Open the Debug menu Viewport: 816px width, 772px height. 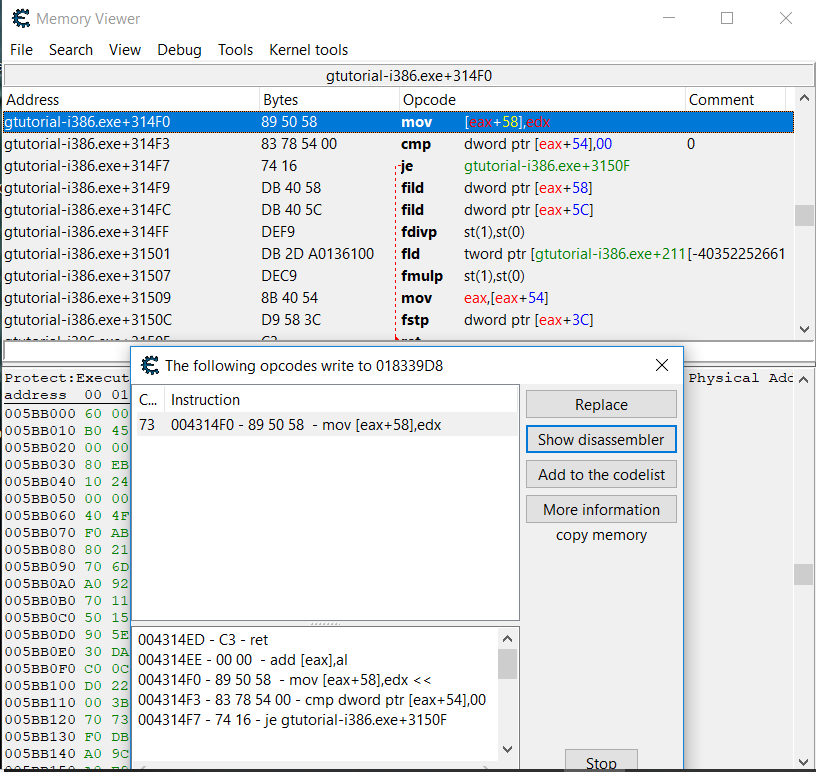(x=179, y=49)
